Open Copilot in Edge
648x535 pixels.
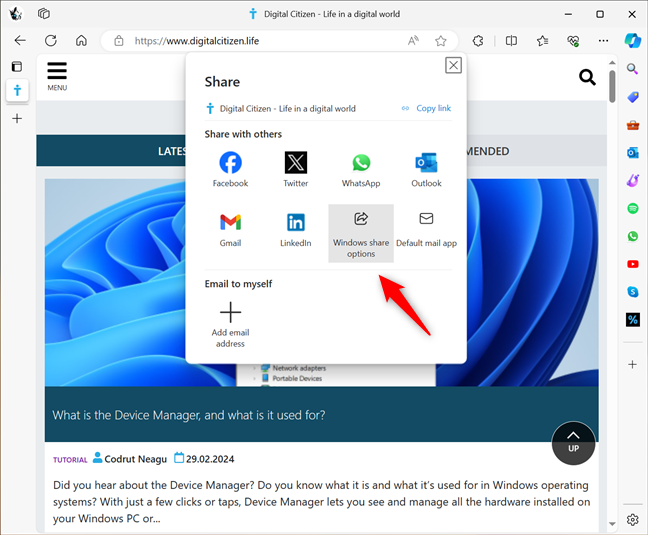(x=632, y=40)
